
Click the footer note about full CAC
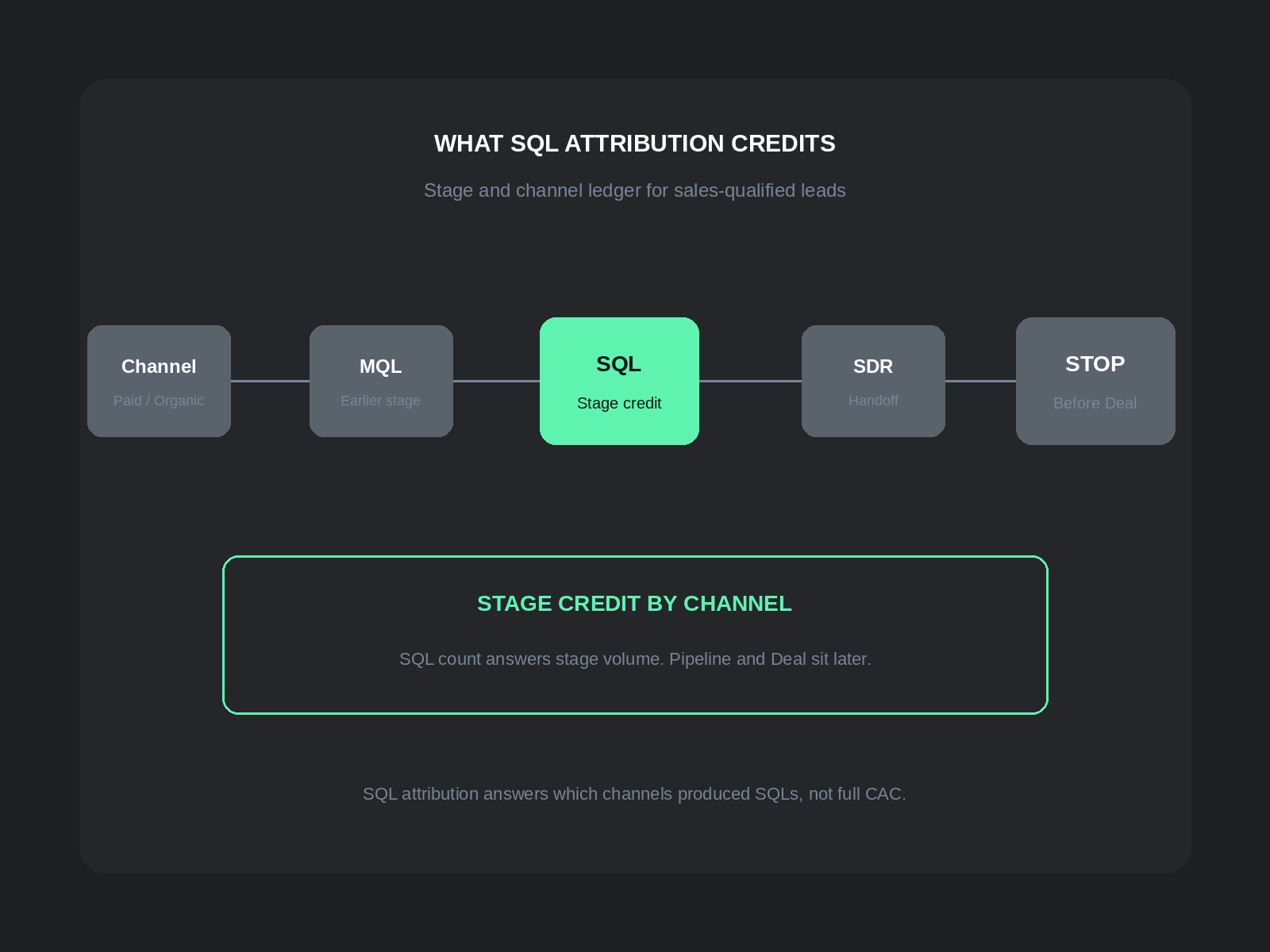635,794
